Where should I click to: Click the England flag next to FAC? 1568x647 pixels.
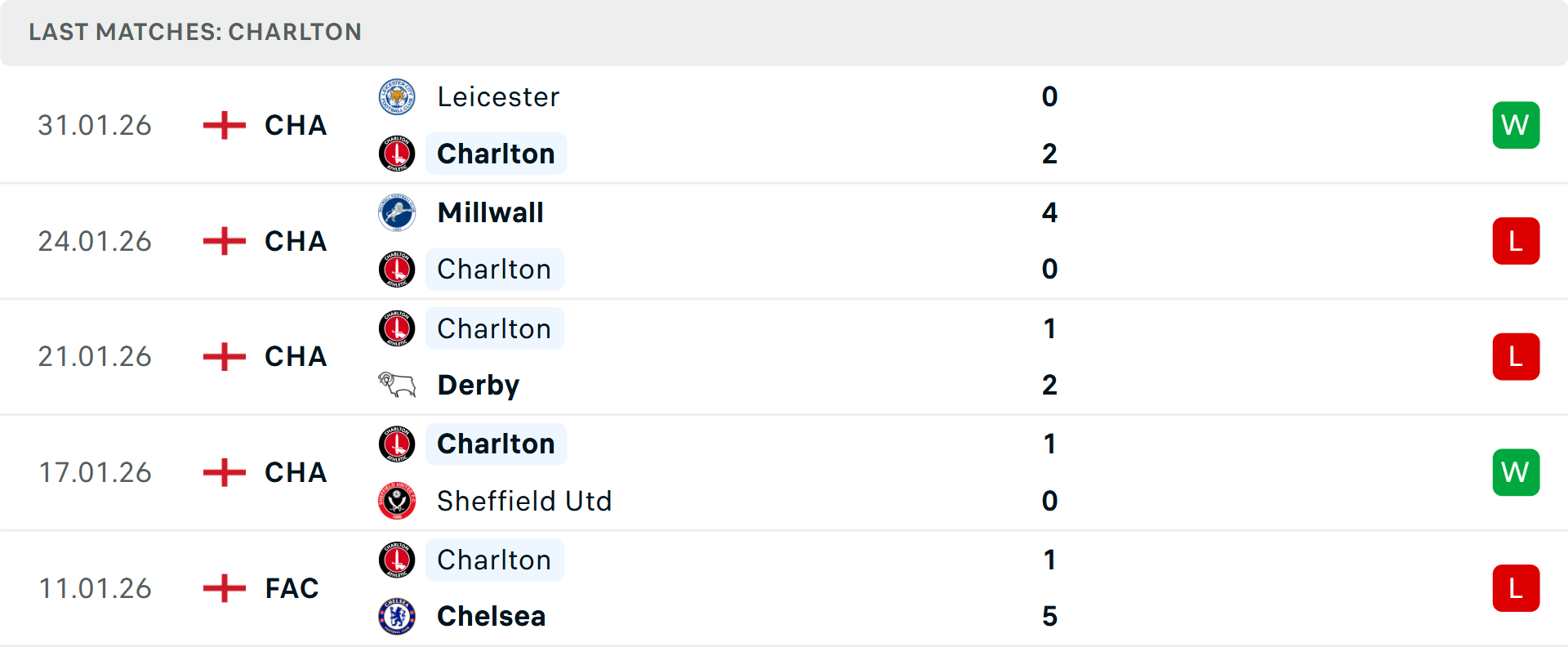(x=225, y=588)
